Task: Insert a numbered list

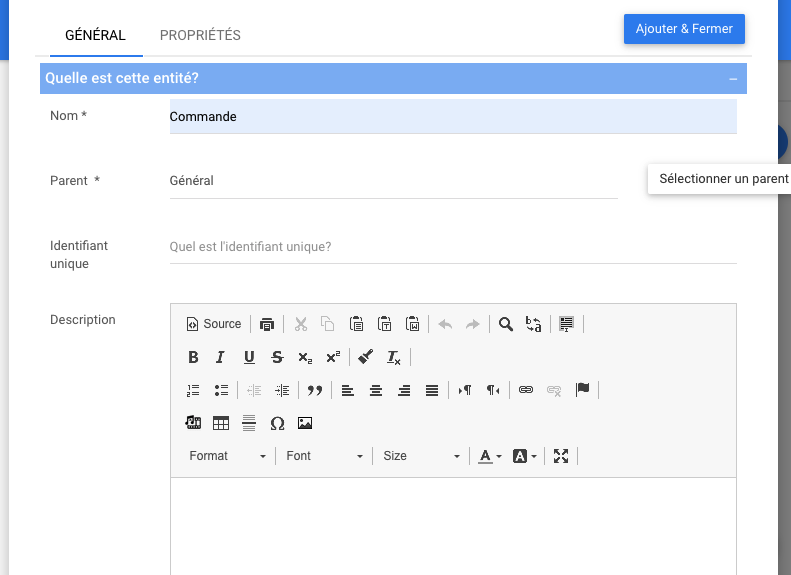Action: 193,391
